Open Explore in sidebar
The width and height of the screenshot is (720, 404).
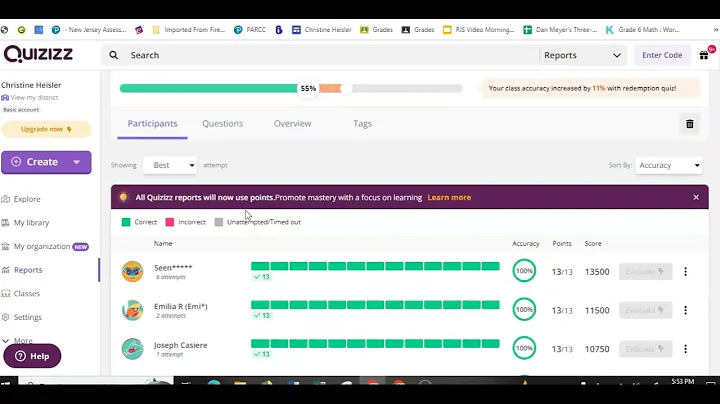tap(21, 199)
